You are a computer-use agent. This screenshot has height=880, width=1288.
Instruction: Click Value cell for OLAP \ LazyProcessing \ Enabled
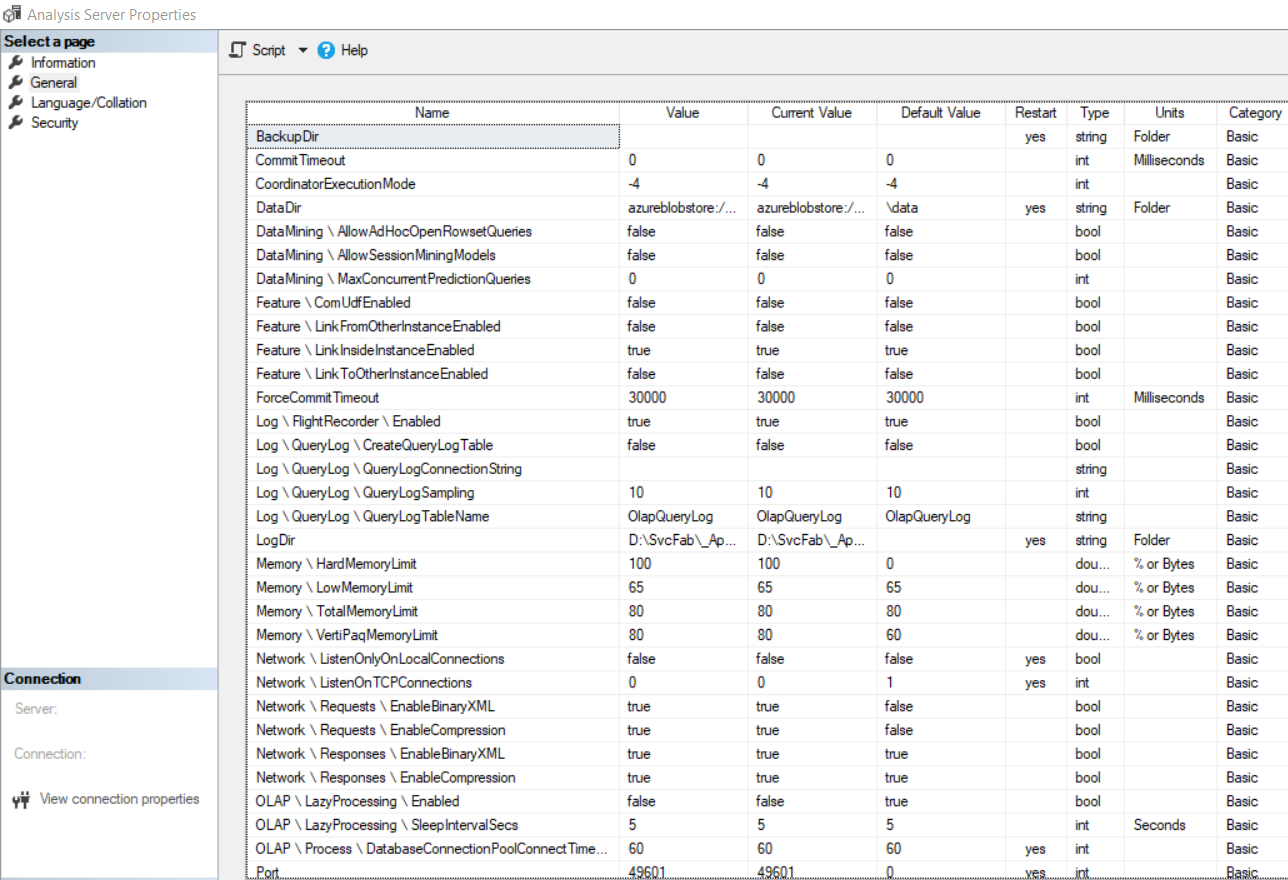pos(682,801)
